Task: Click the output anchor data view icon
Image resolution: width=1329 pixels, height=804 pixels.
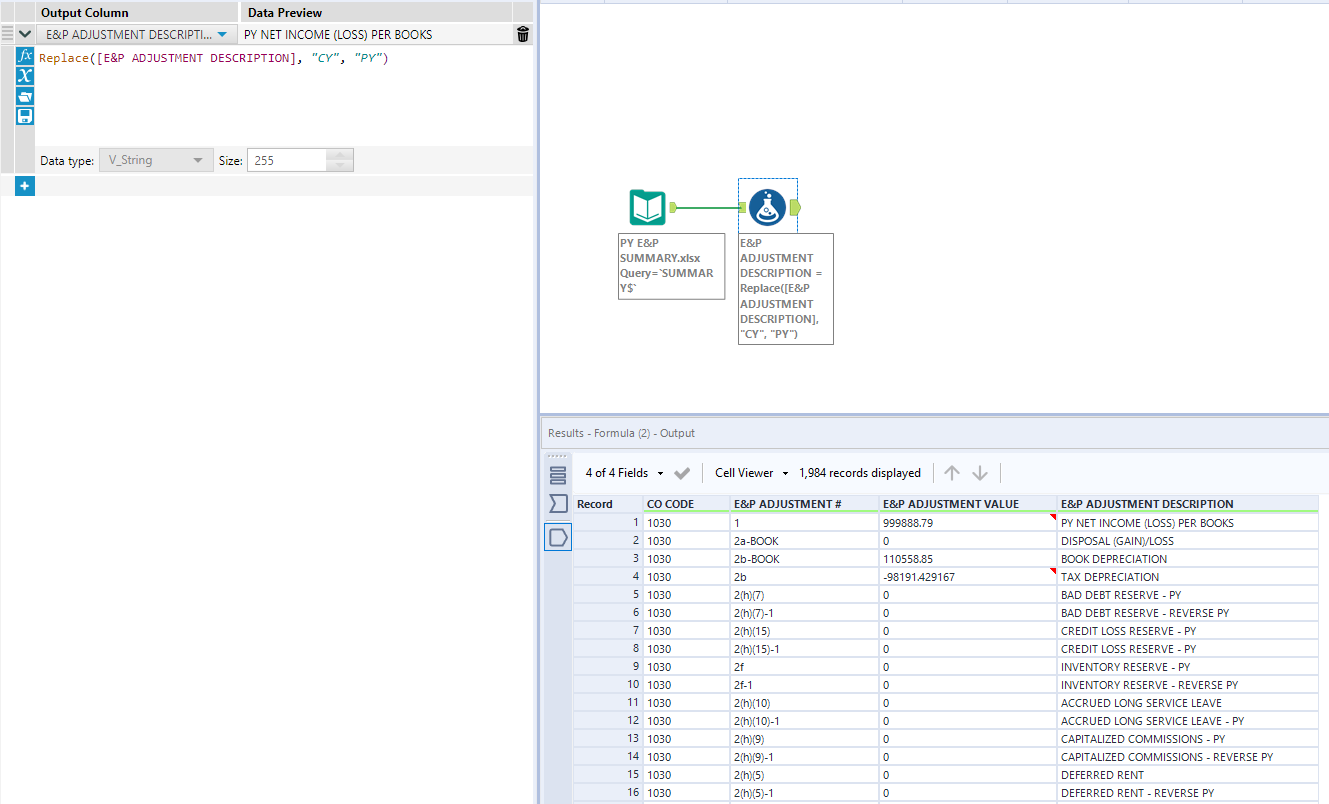Action: click(558, 537)
